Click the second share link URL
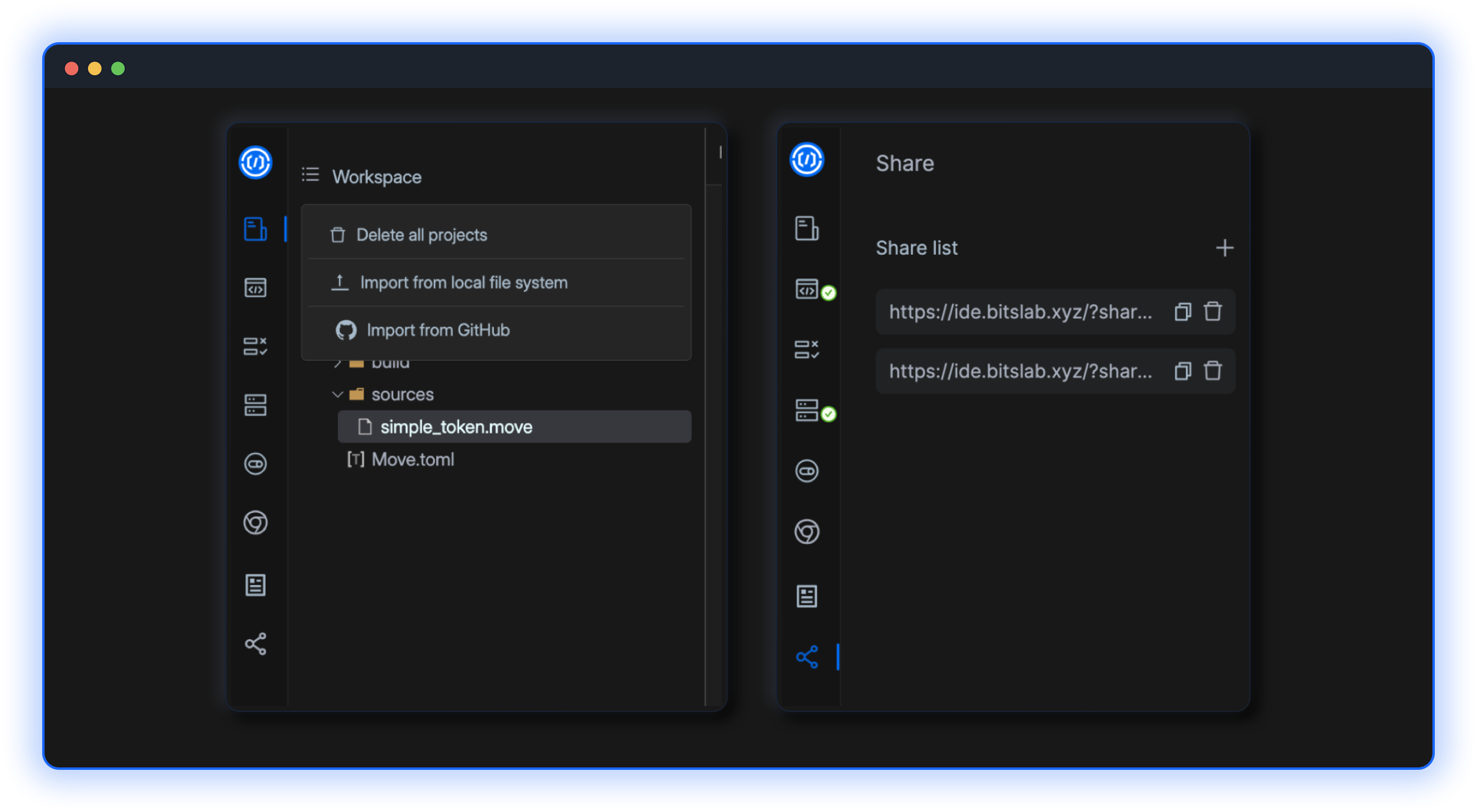The width and height of the screenshot is (1477, 812). pos(1020,370)
